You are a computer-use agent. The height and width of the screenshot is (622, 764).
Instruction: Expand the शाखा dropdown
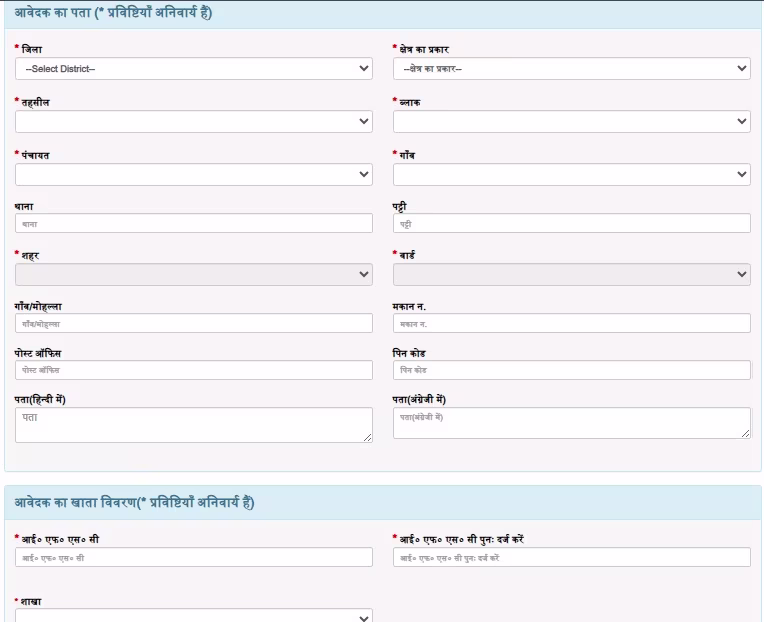click(193, 616)
